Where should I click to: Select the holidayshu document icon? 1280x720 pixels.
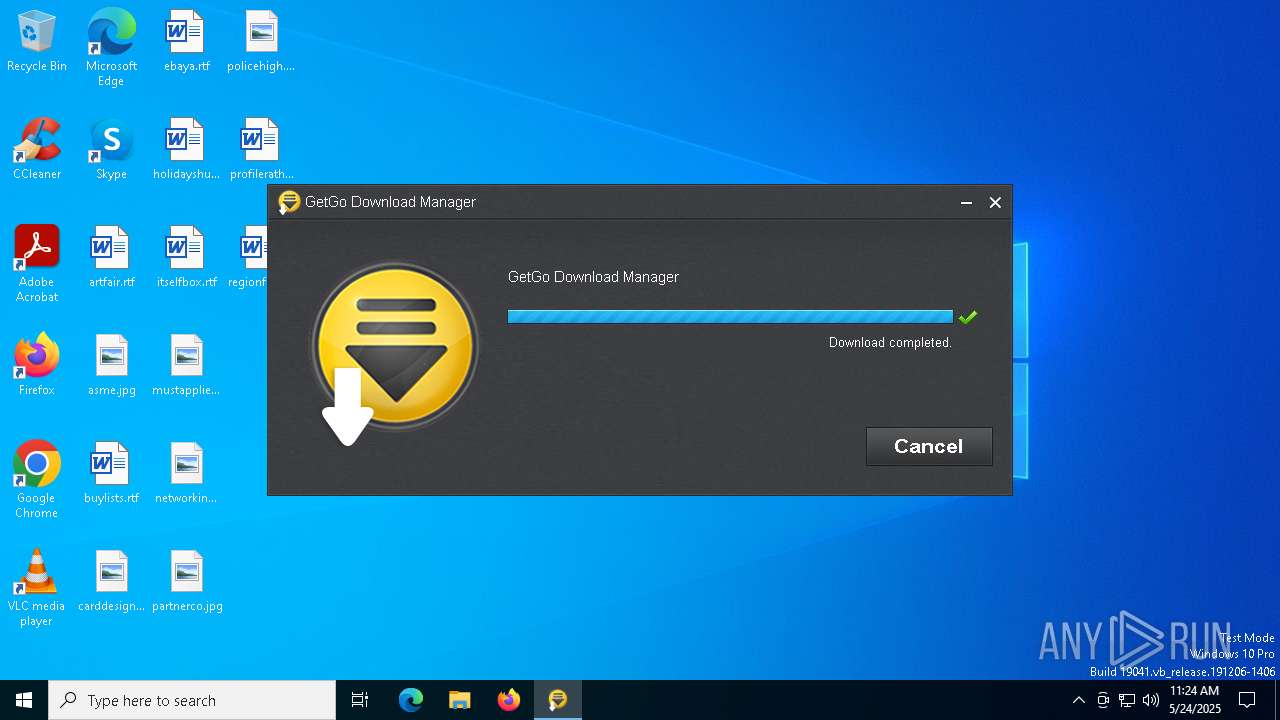(187, 150)
